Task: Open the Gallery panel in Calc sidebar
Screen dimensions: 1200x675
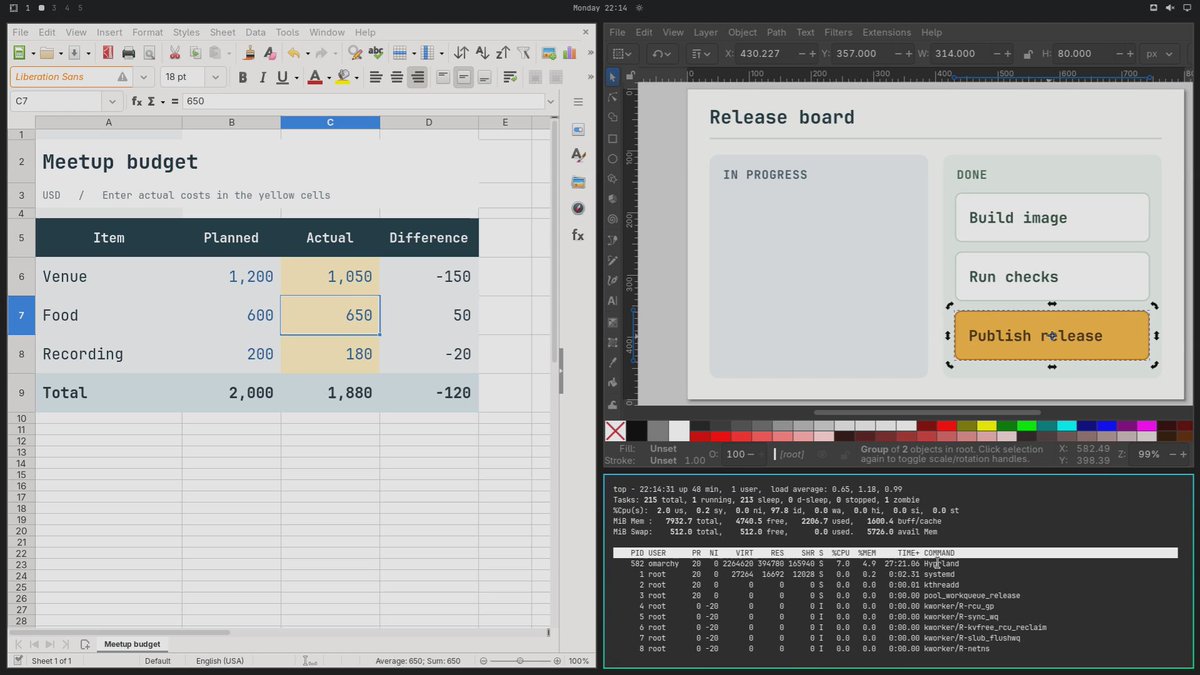Action: [578, 182]
